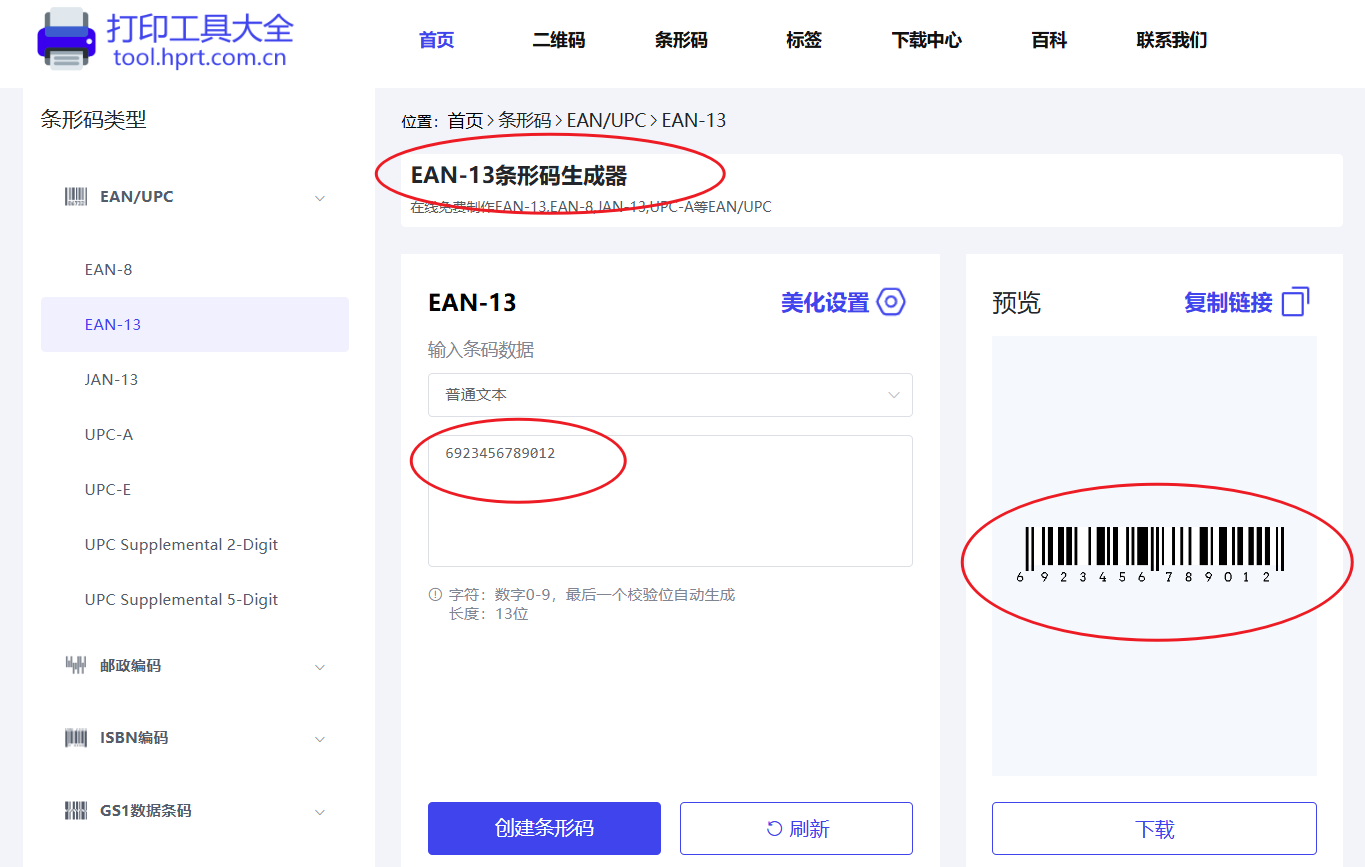The height and width of the screenshot is (867, 1365).
Task: Open the 普通文本 data type dropdown
Action: [670, 395]
